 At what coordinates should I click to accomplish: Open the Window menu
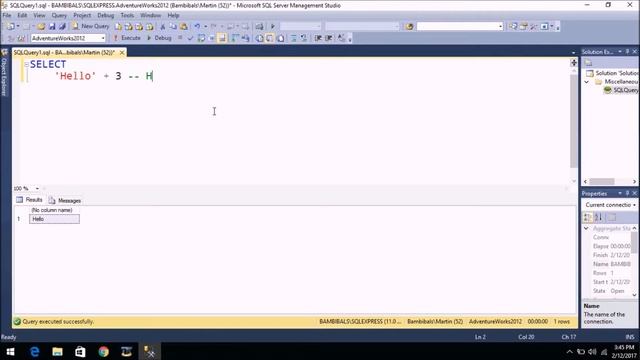(150, 15)
